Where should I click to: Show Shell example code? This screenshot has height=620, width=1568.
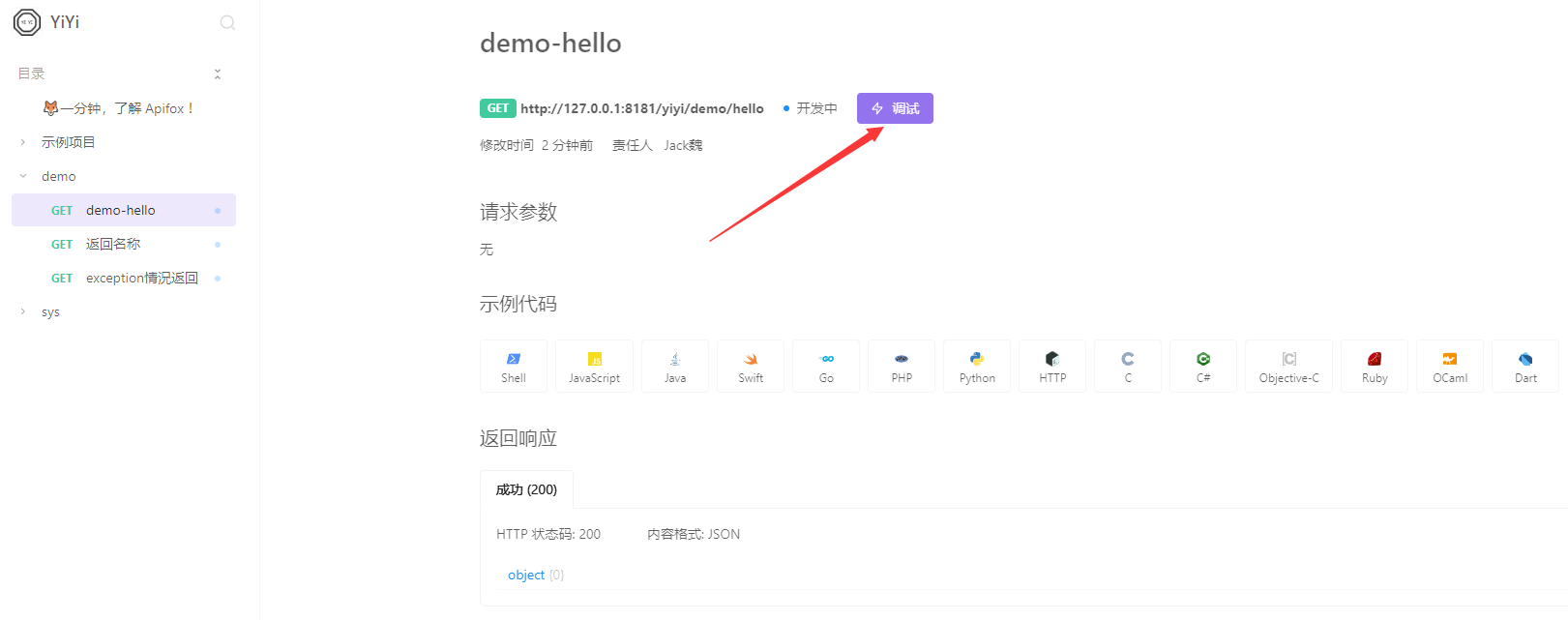(x=514, y=366)
